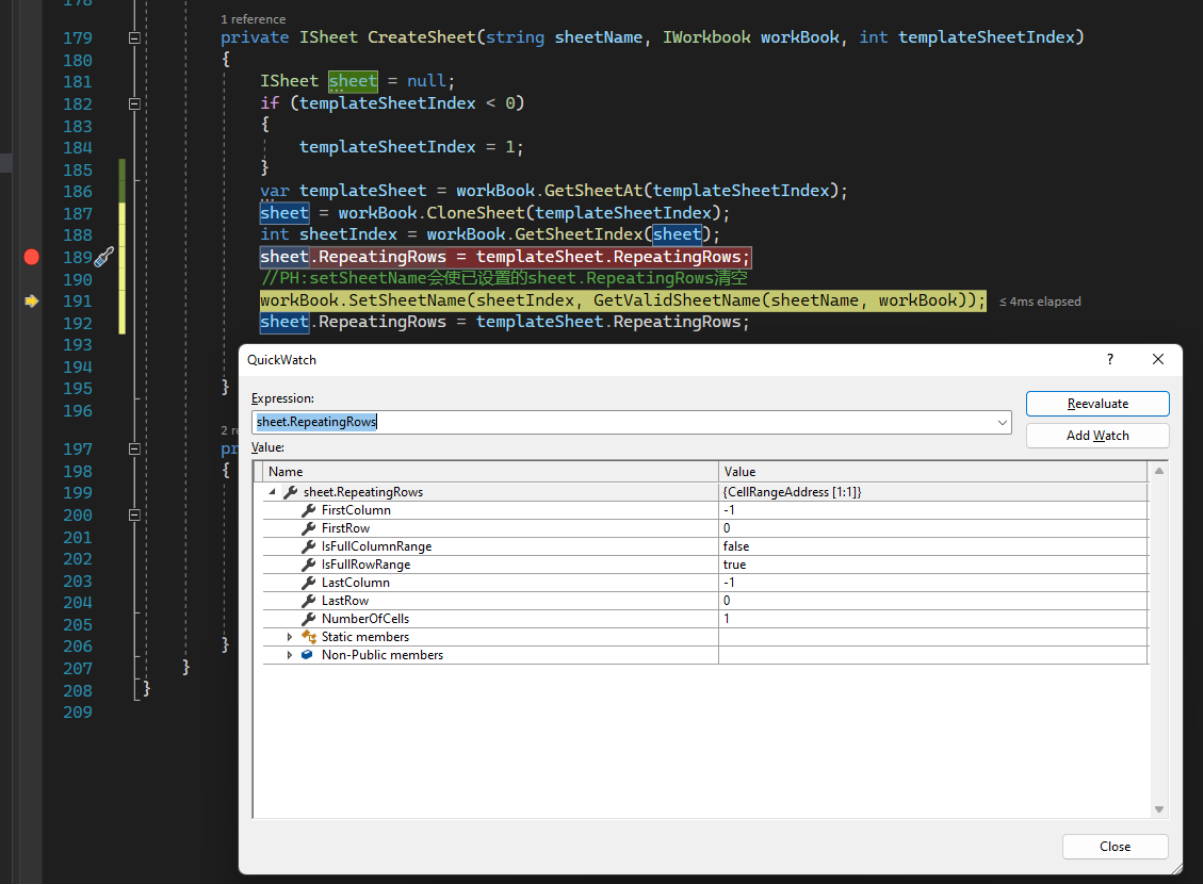Image resolution: width=1203 pixels, height=885 pixels.
Task: Open the Expression combo box dropdown
Action: 1002,422
